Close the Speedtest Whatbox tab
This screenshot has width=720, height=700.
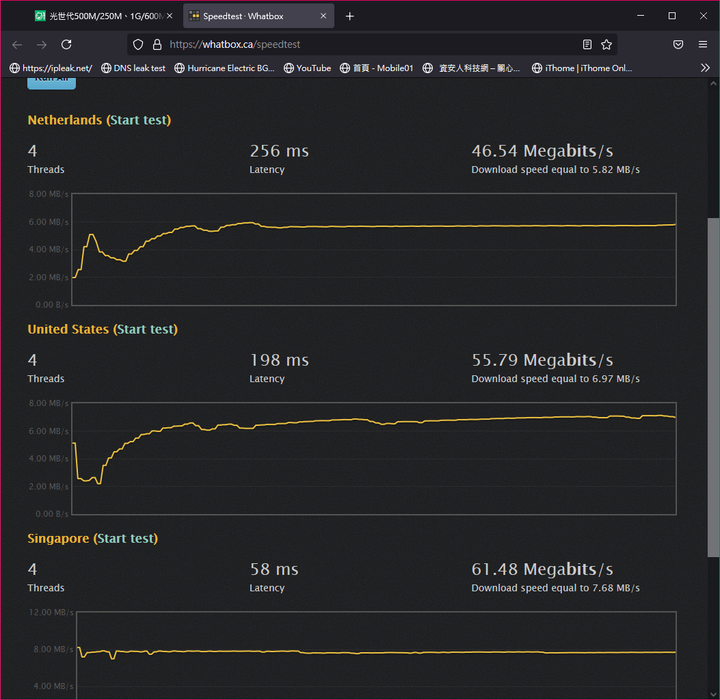click(322, 16)
